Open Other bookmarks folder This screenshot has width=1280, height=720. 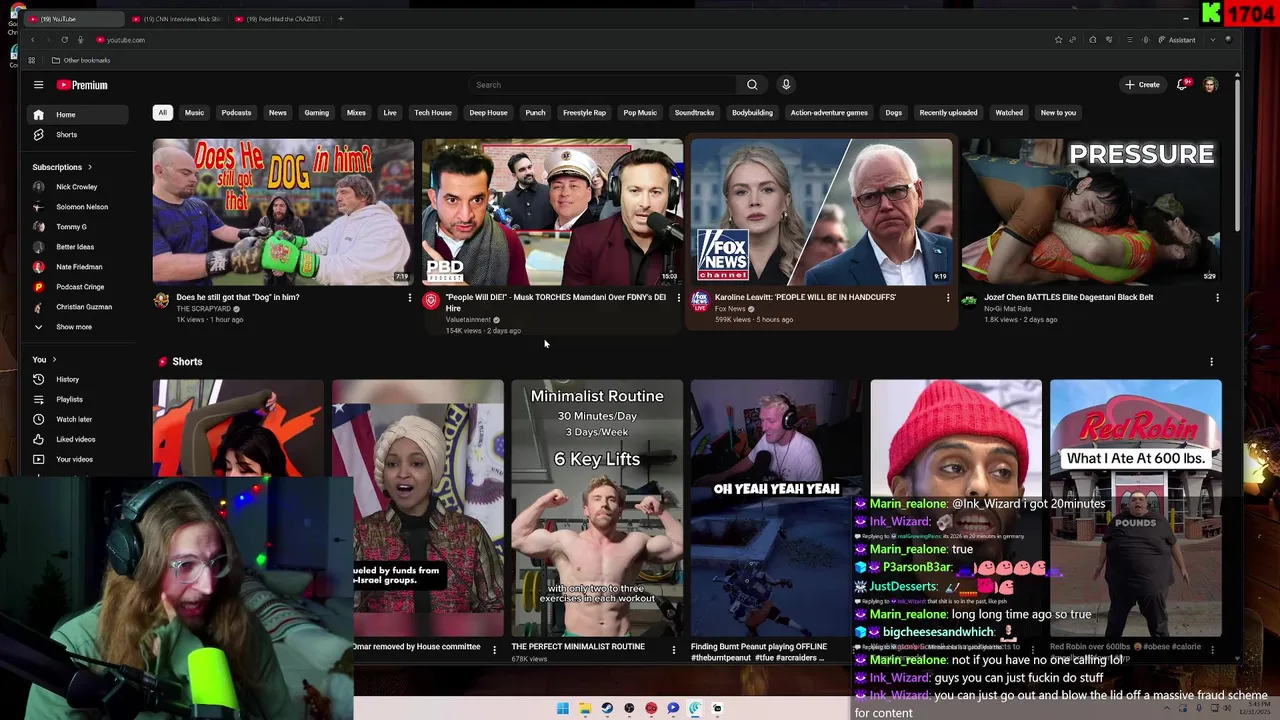[x=81, y=60]
